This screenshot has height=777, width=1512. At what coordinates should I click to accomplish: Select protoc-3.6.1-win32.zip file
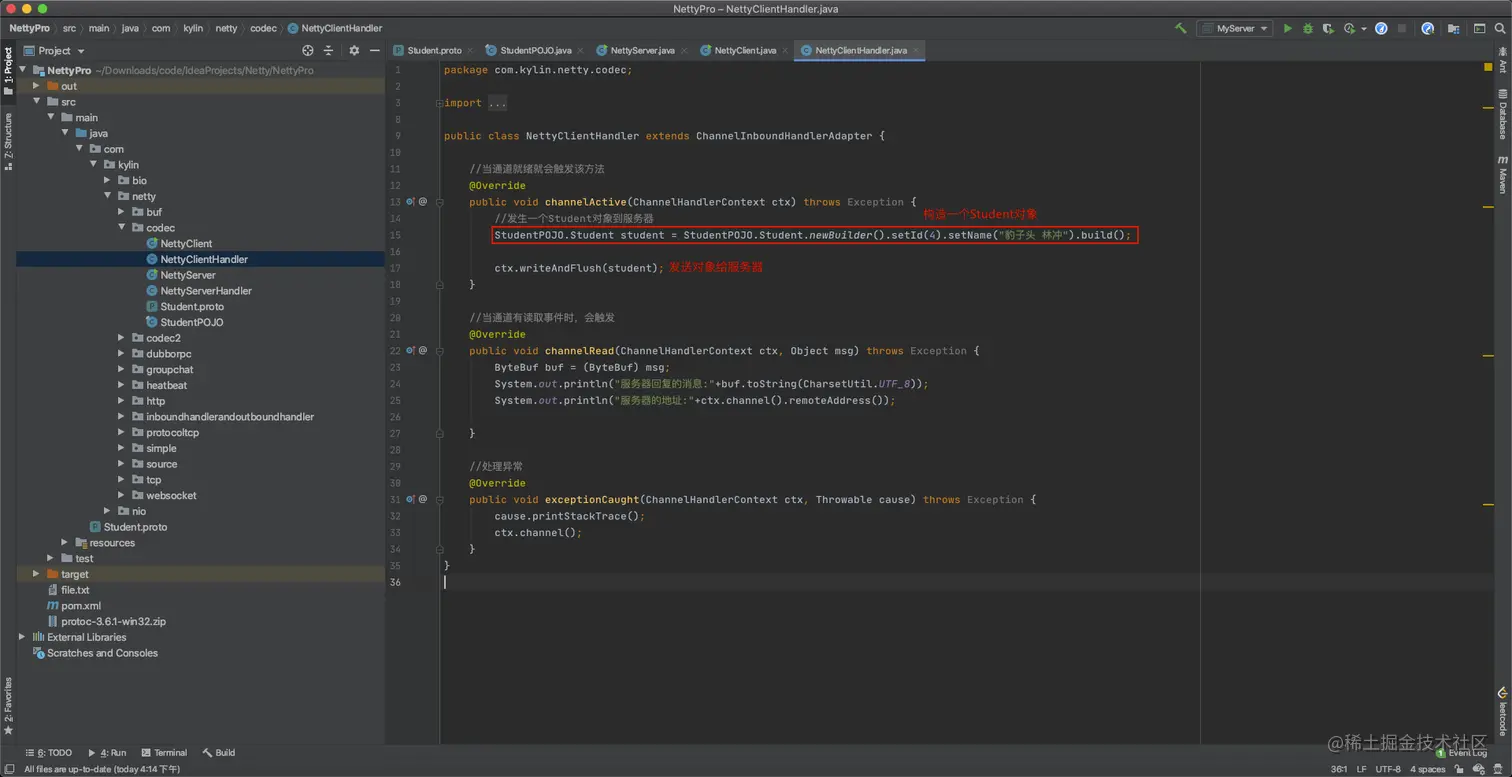click(113, 621)
